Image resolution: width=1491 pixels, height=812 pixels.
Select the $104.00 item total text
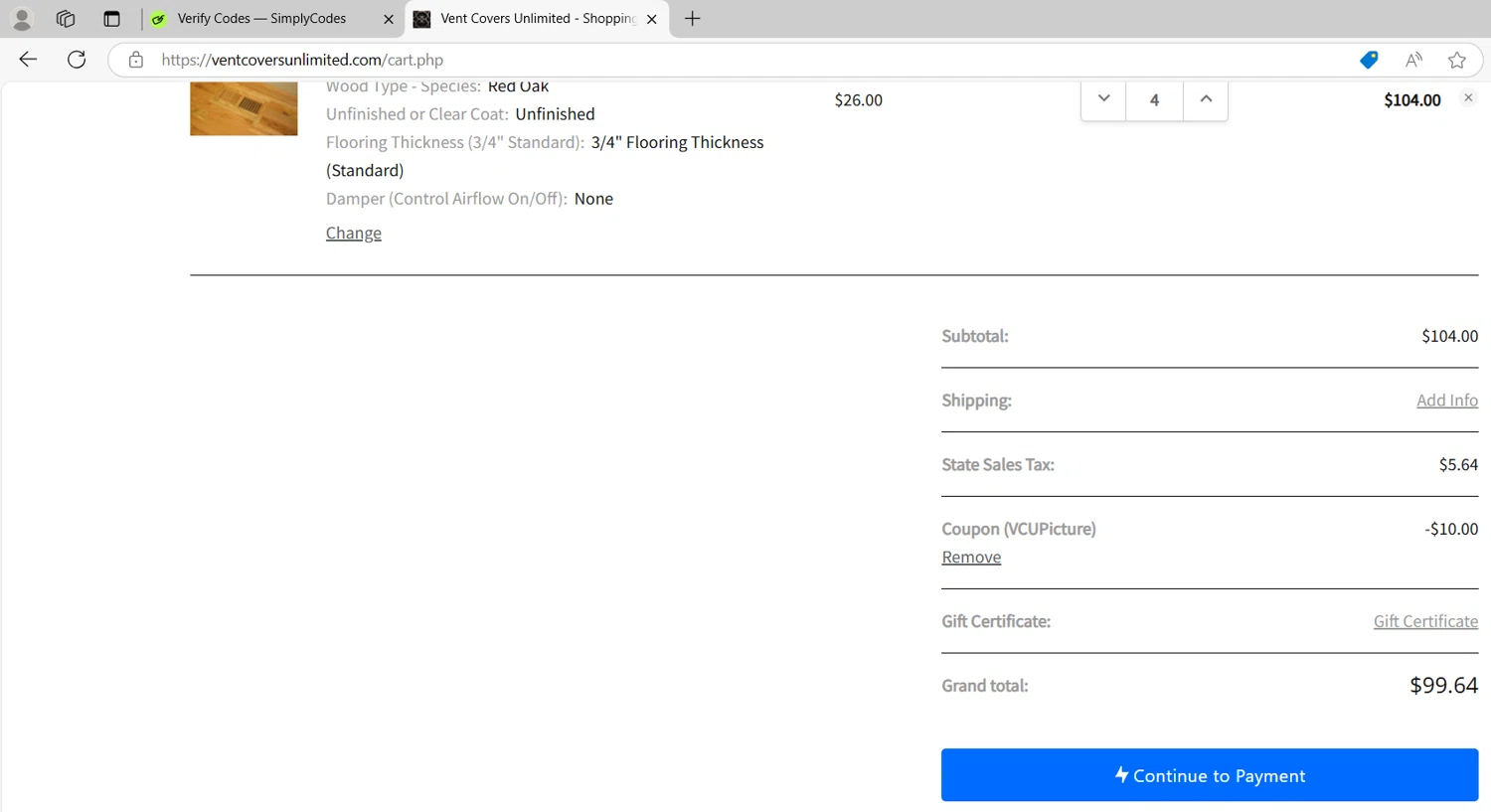(1412, 99)
